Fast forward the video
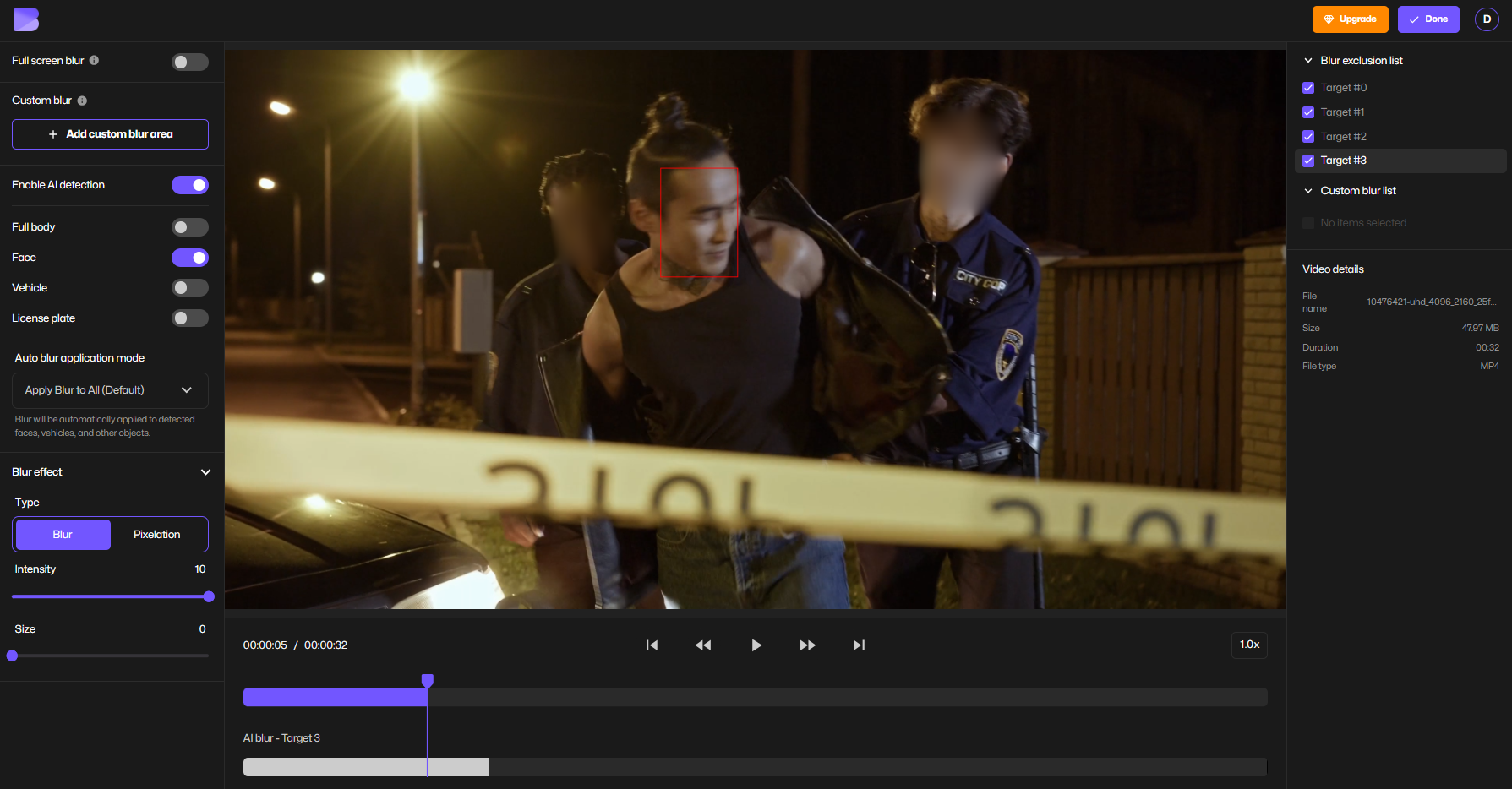 (807, 645)
